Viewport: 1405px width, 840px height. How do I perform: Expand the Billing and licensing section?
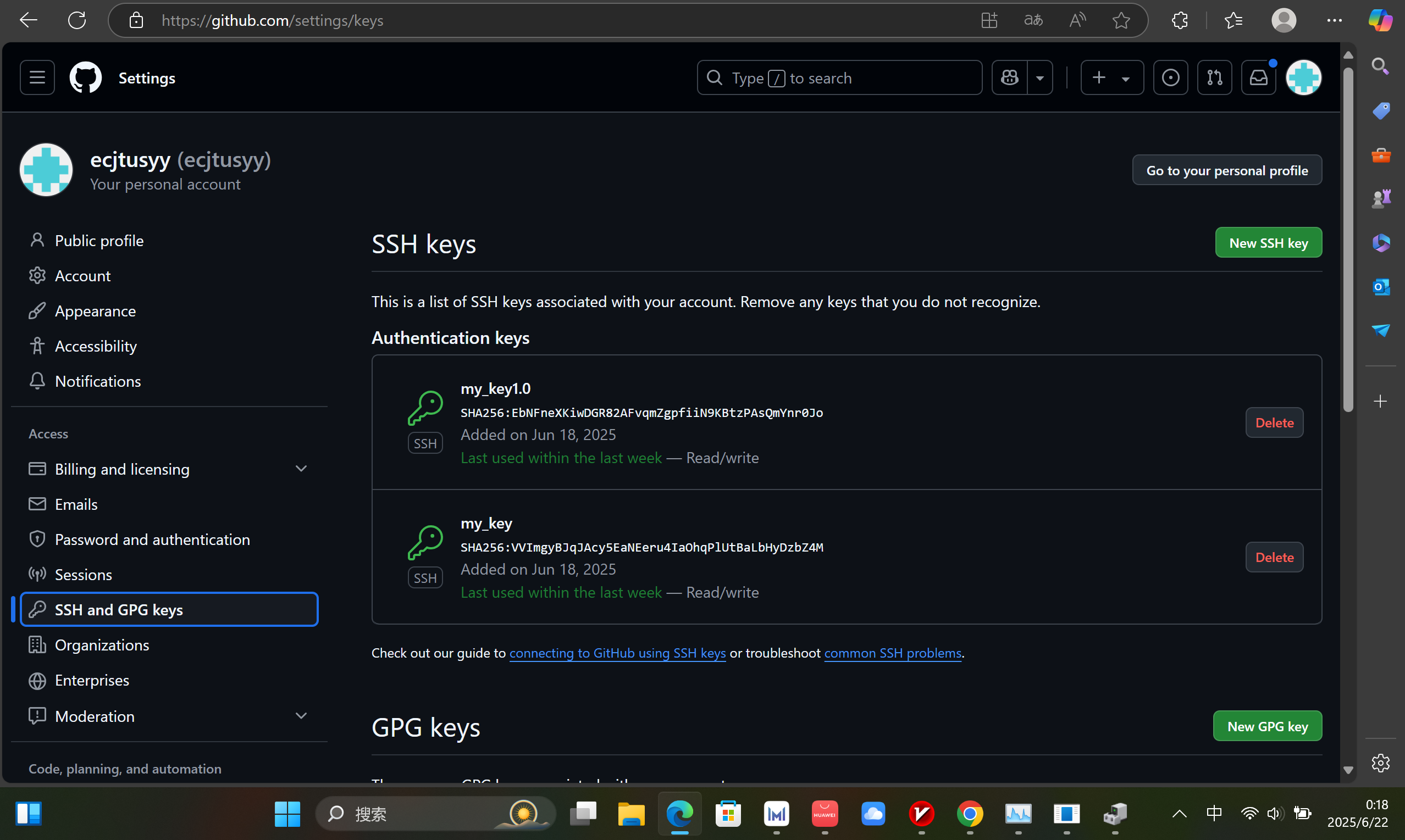301,468
